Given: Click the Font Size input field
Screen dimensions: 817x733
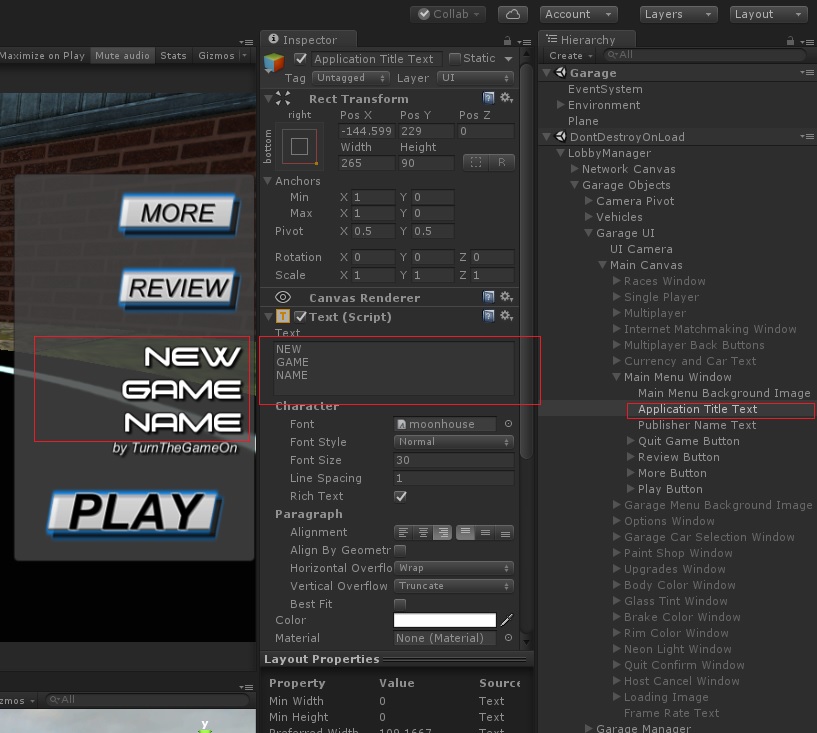Looking at the screenshot, I should coord(453,460).
